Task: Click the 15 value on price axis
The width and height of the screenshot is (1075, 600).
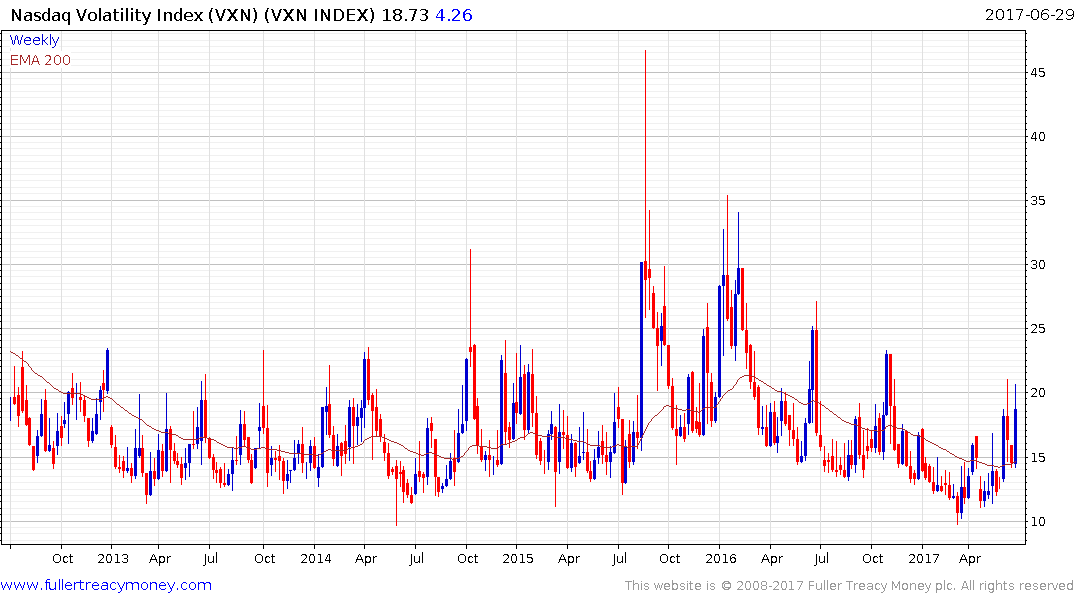Action: [x=1037, y=457]
